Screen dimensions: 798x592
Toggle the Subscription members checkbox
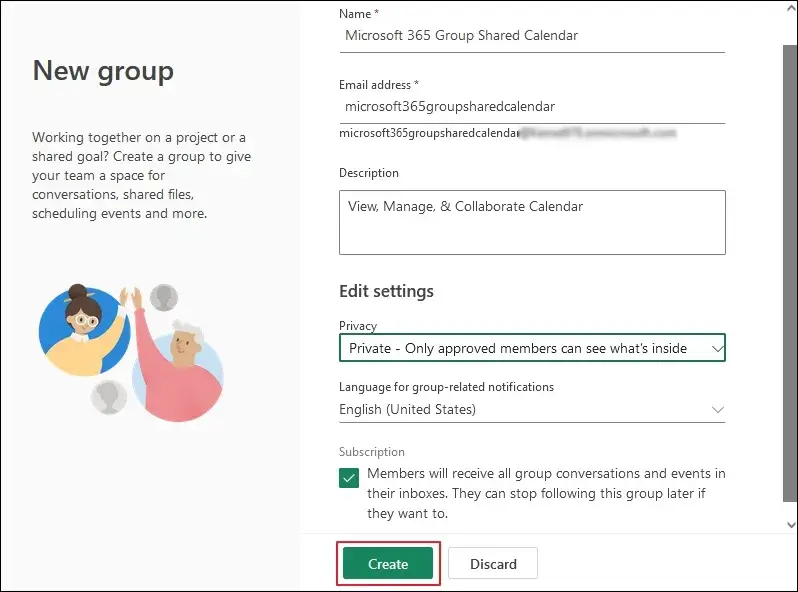349,478
